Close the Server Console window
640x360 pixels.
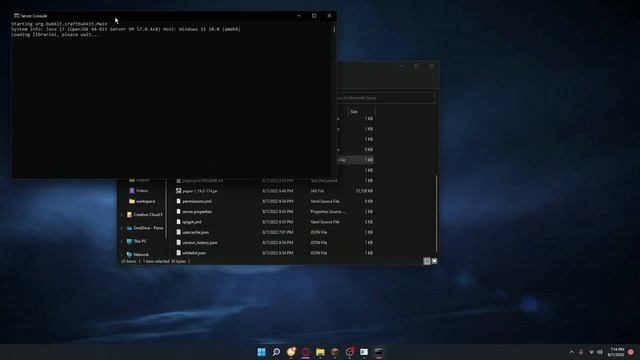[x=329, y=16]
